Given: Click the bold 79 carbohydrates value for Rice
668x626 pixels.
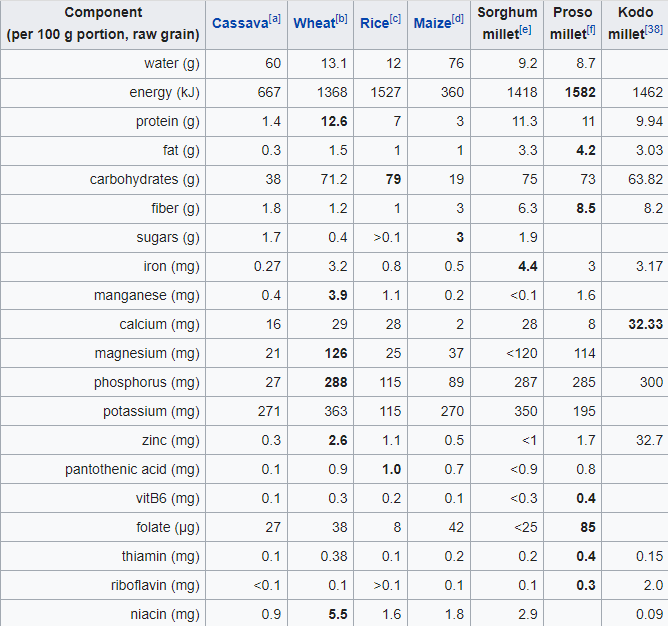Looking at the screenshot, I should (x=393, y=179).
